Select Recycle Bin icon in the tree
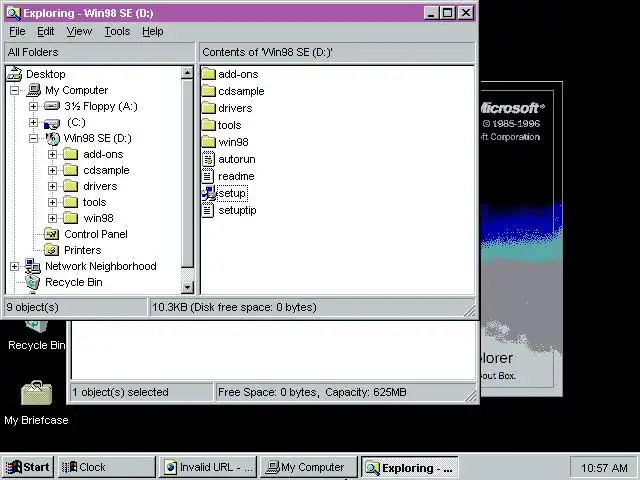The image size is (640, 480). 33,282
